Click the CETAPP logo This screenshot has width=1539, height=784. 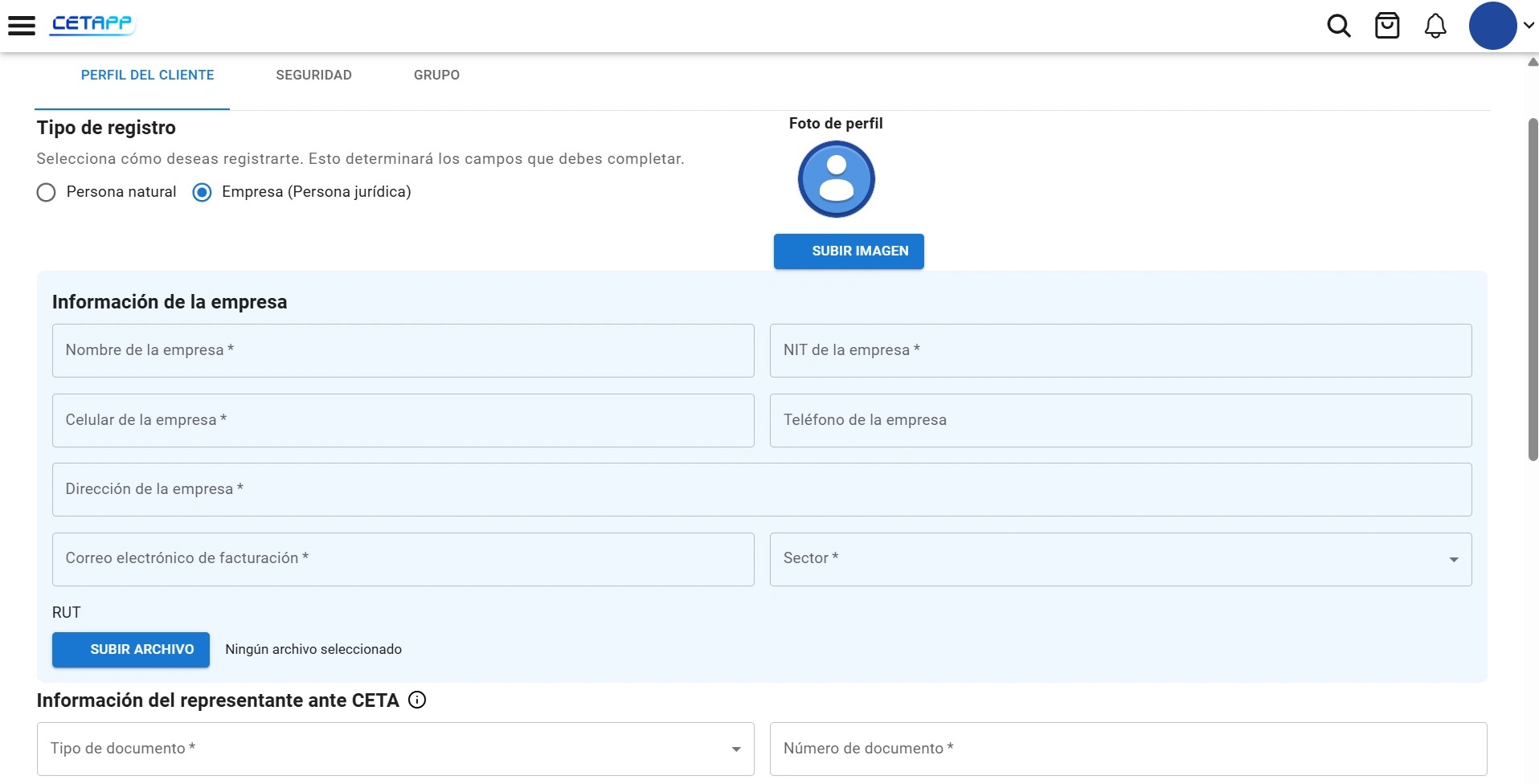coord(93,24)
